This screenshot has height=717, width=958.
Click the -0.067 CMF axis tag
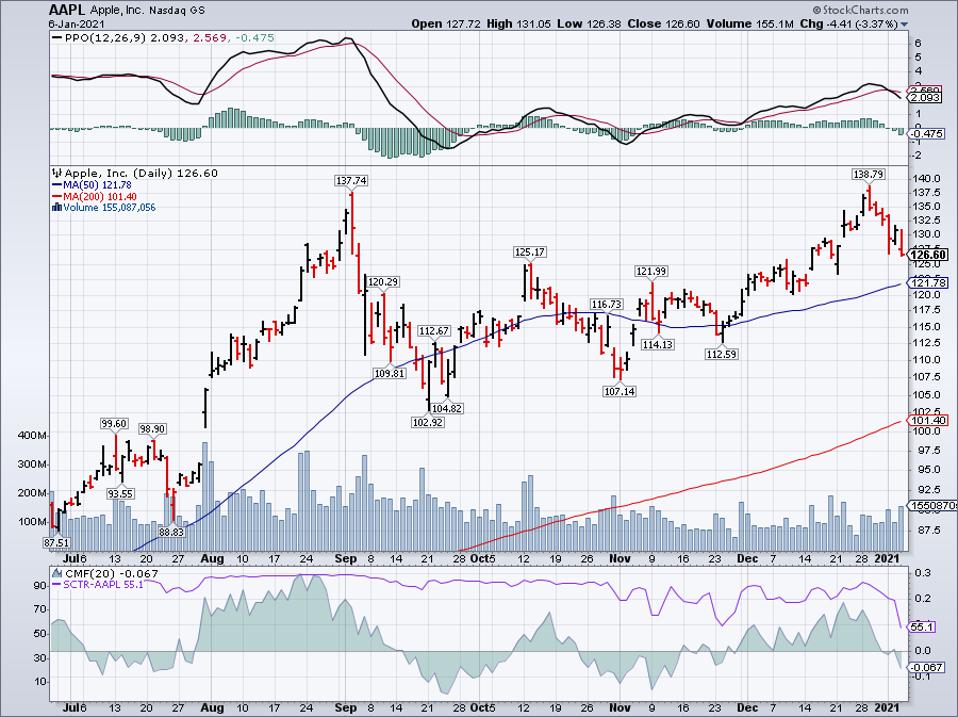[x=926, y=667]
